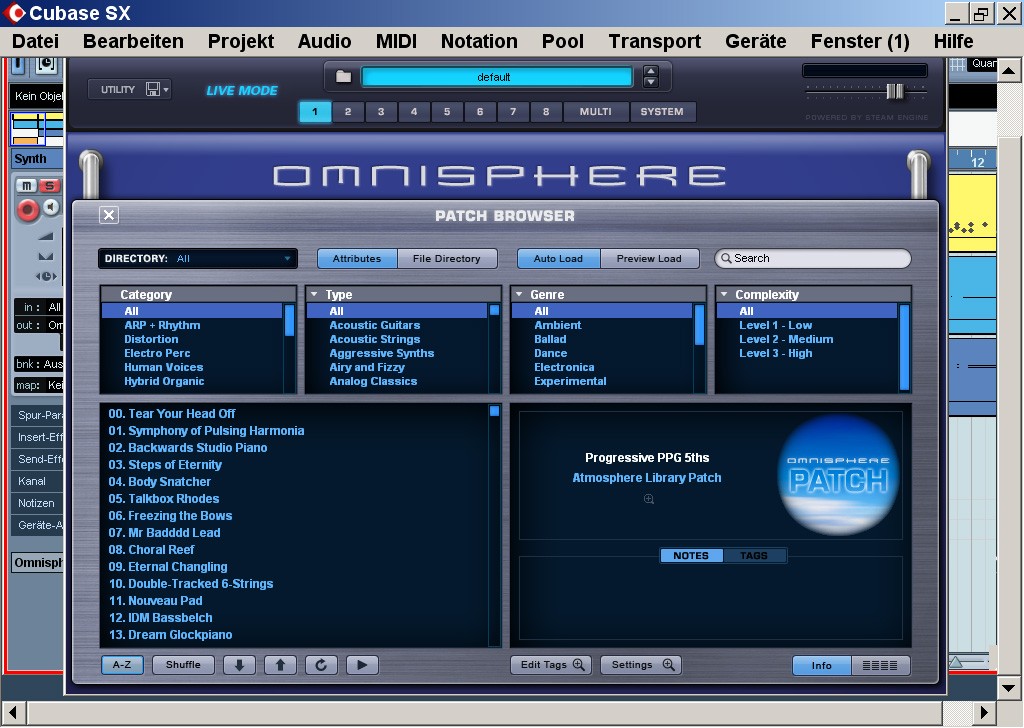Select patch Backwards Studio Piano
Viewport: 1024px width, 728px height.
(188, 447)
